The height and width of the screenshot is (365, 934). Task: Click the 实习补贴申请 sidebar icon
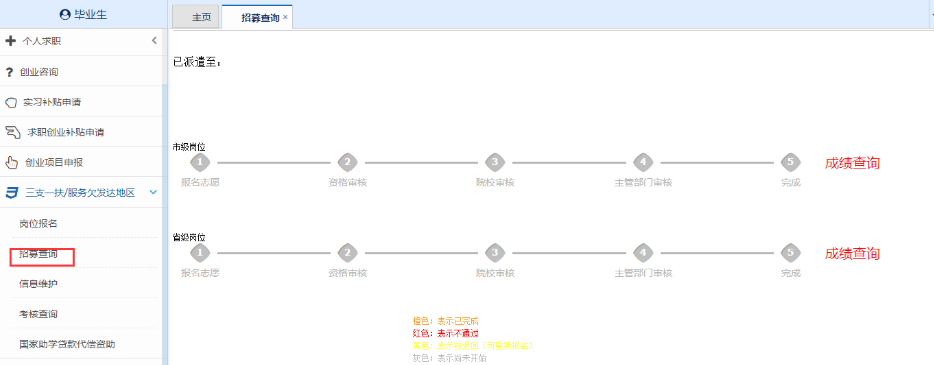point(10,102)
